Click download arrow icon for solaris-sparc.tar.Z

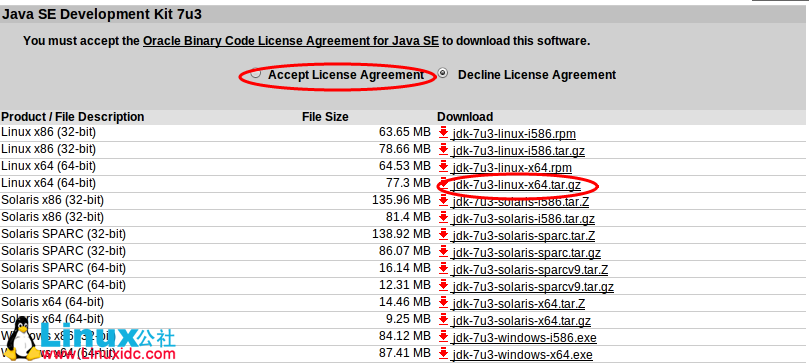pyautogui.click(x=443, y=235)
